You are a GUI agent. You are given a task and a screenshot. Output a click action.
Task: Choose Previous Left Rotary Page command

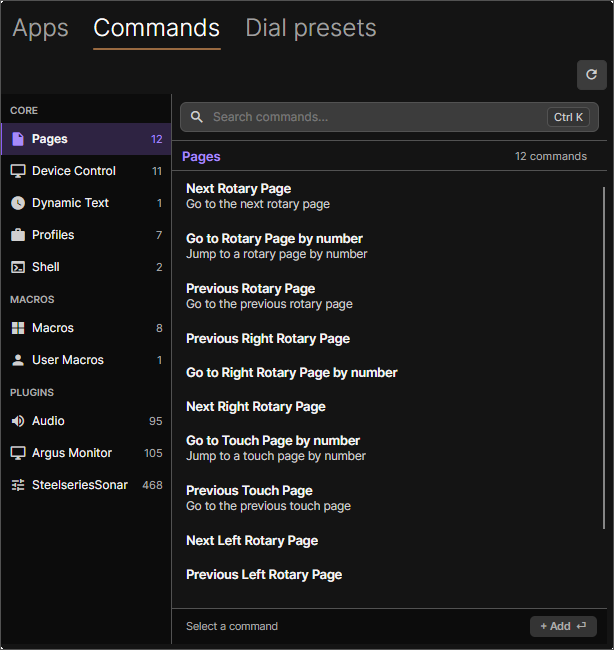pyautogui.click(x=388, y=575)
